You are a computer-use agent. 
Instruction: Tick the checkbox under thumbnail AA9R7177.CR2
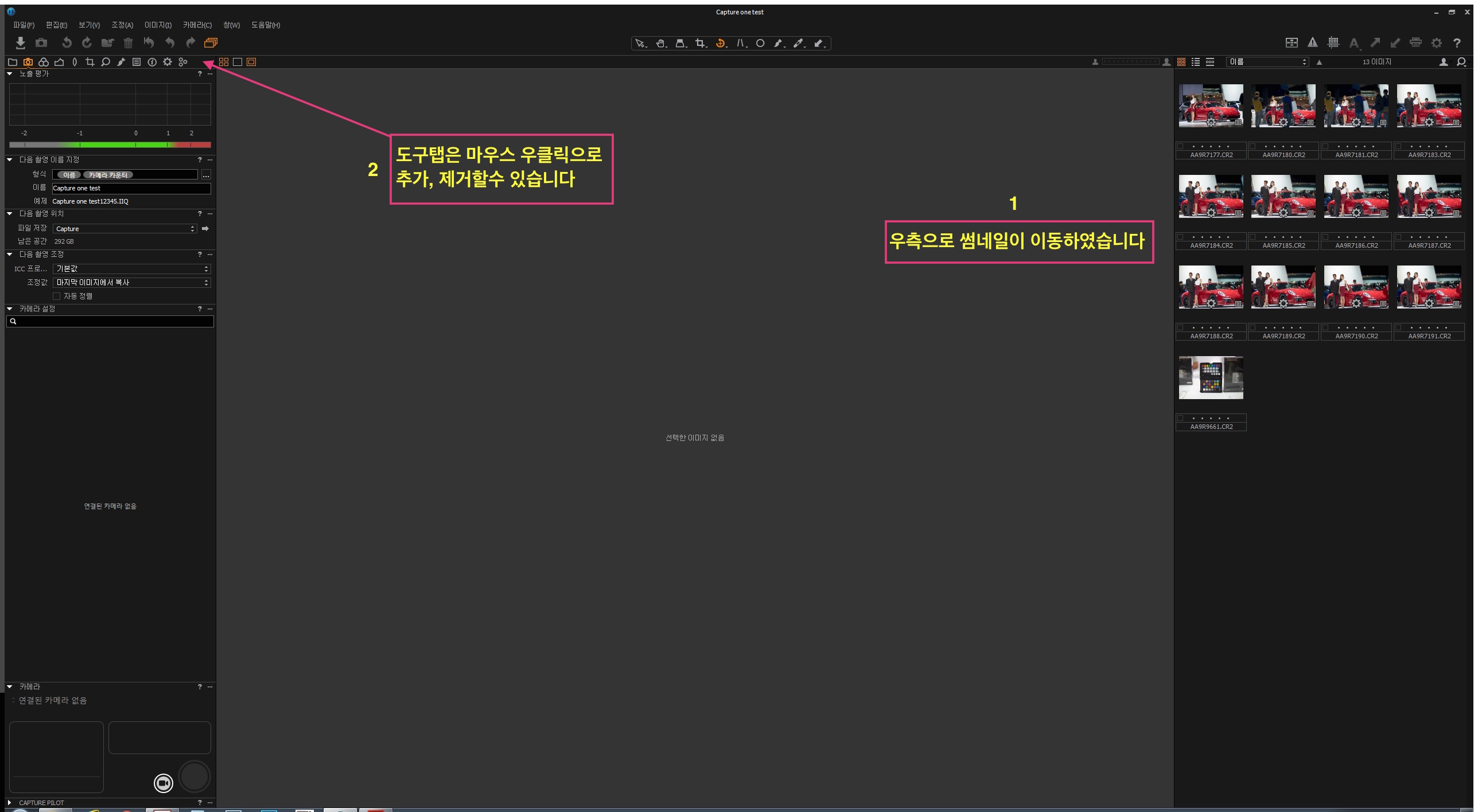click(x=1180, y=146)
